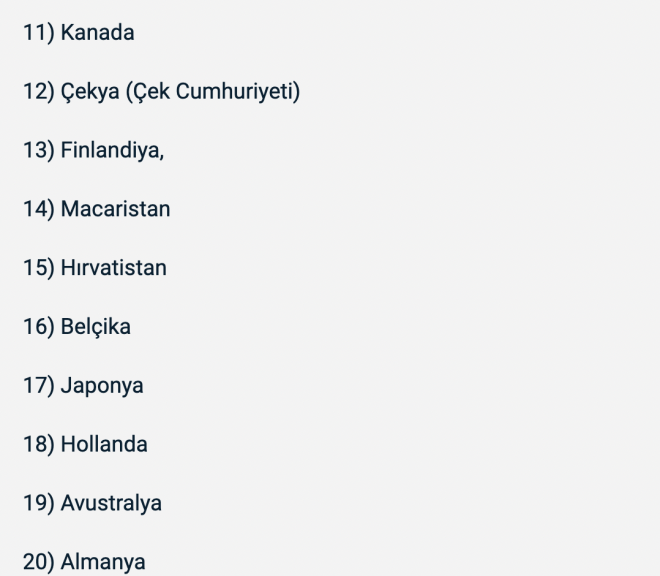Click the number 15 before Hırvatistan
The image size is (660, 576).
pos(36,269)
